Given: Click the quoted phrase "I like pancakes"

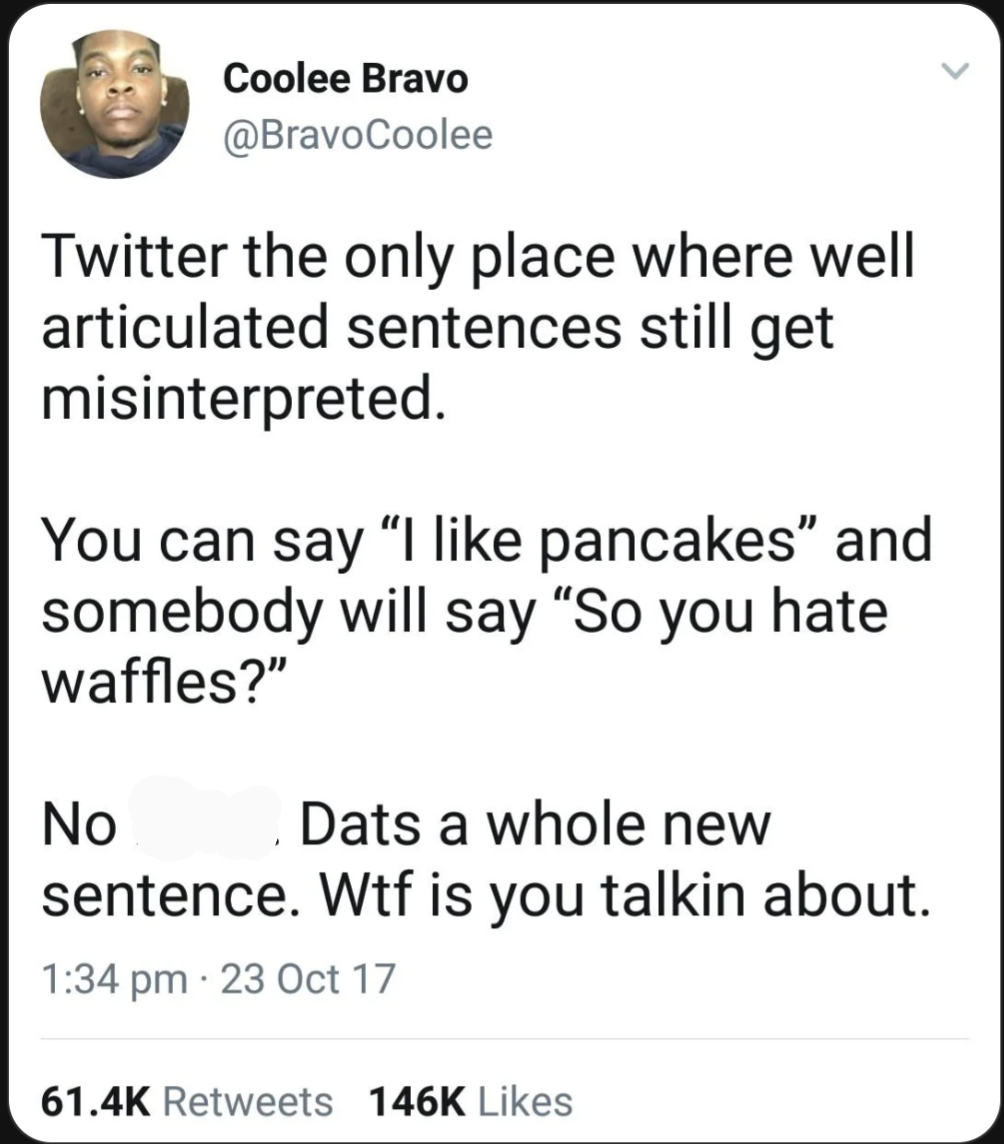Looking at the screenshot, I should (584, 543).
